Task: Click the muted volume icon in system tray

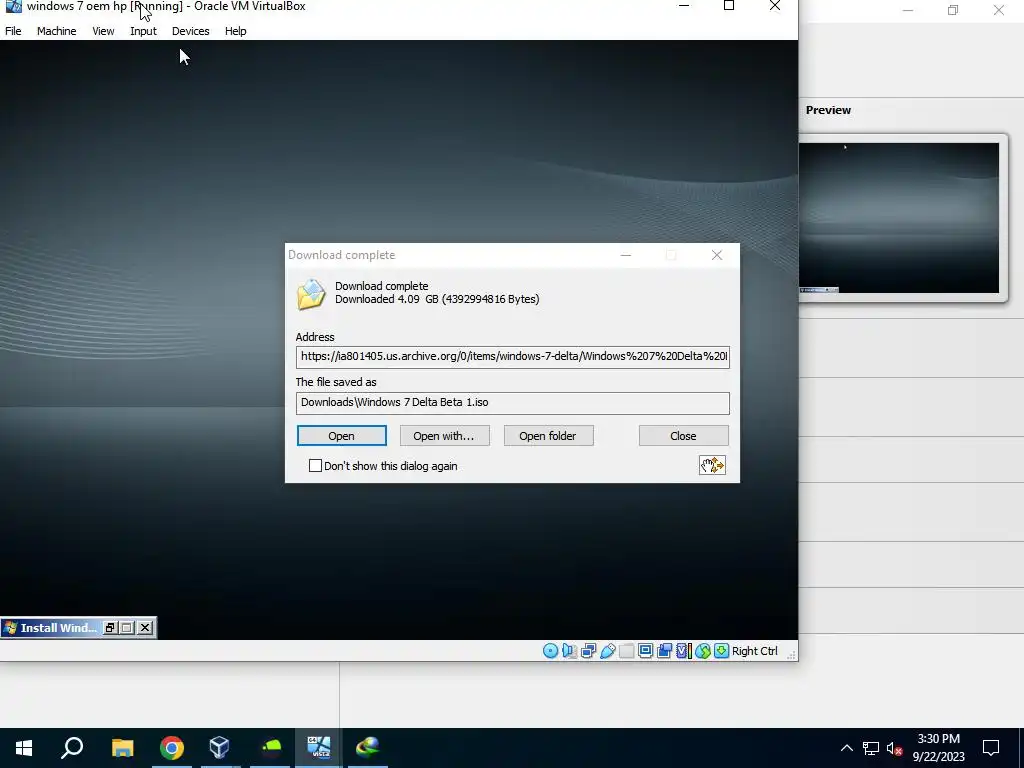Action: click(894, 748)
